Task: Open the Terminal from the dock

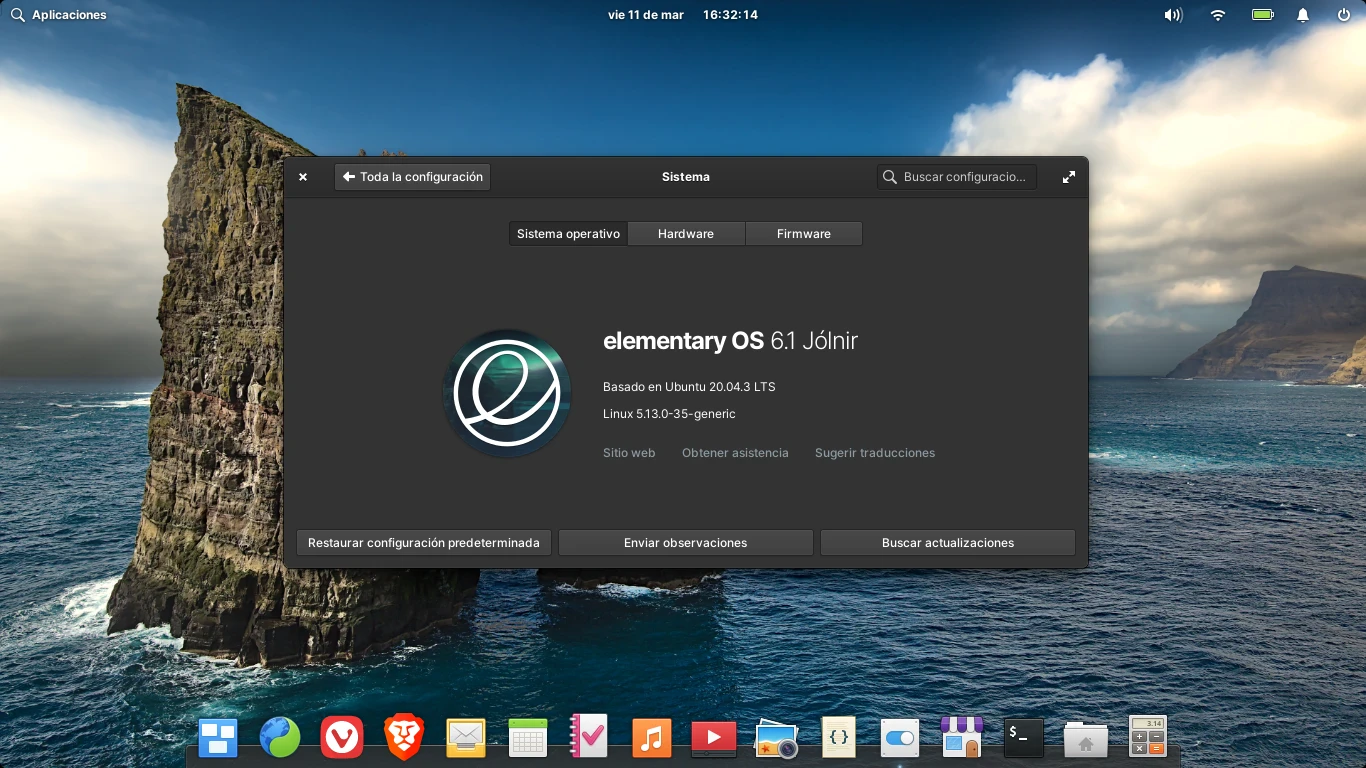Action: pyautogui.click(x=1024, y=738)
